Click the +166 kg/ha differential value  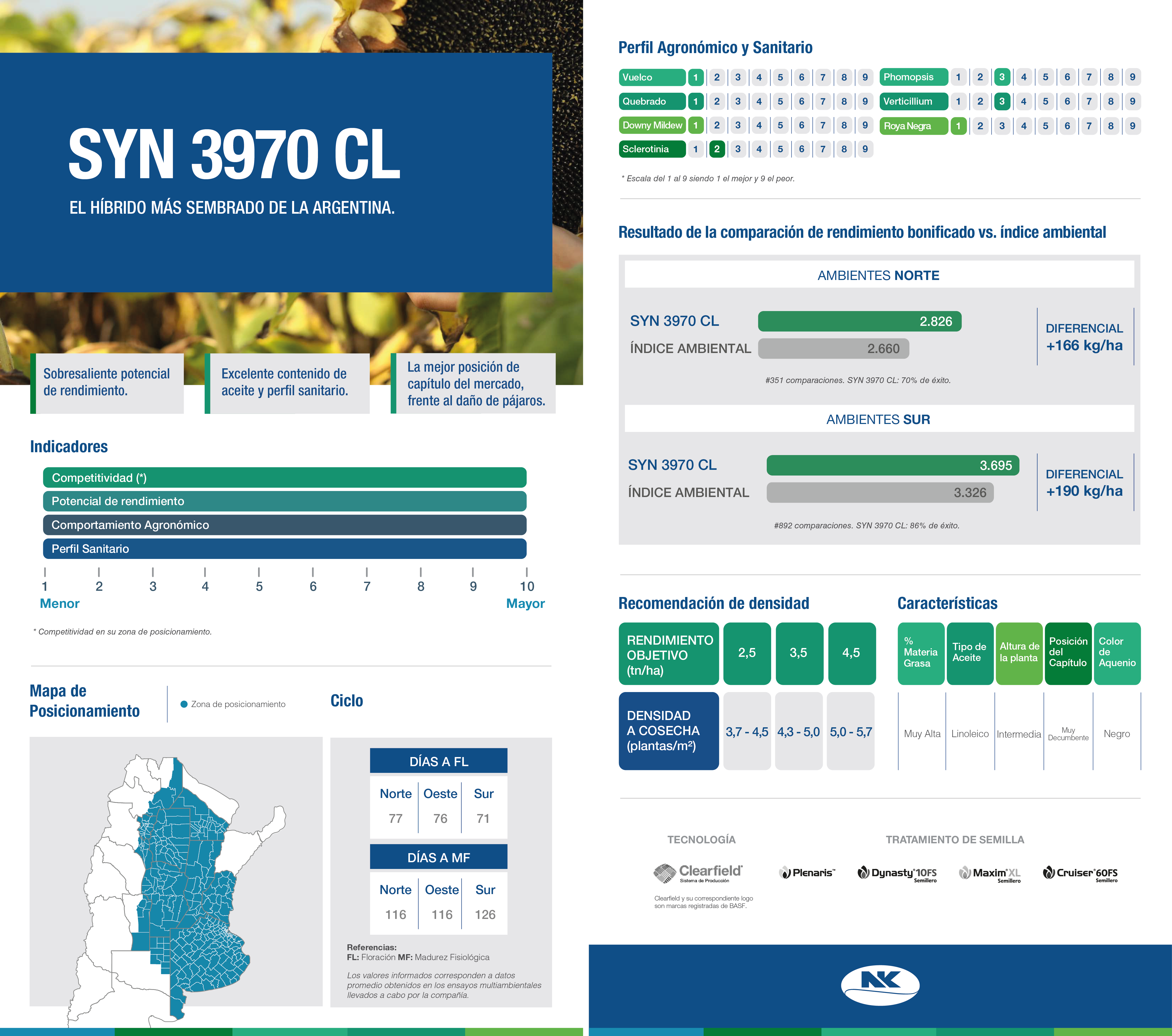click(1084, 346)
